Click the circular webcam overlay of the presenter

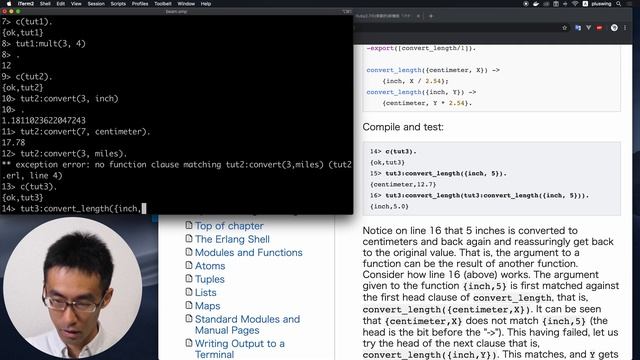pyautogui.click(x=73, y=288)
